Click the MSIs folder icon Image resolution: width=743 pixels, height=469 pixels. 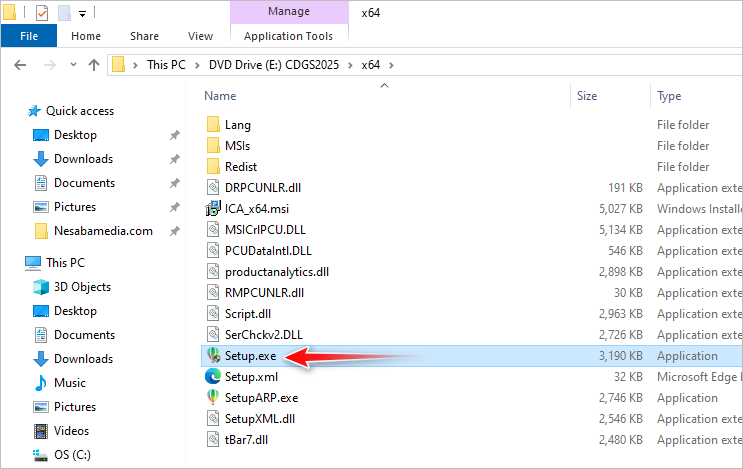pyautogui.click(x=213, y=145)
